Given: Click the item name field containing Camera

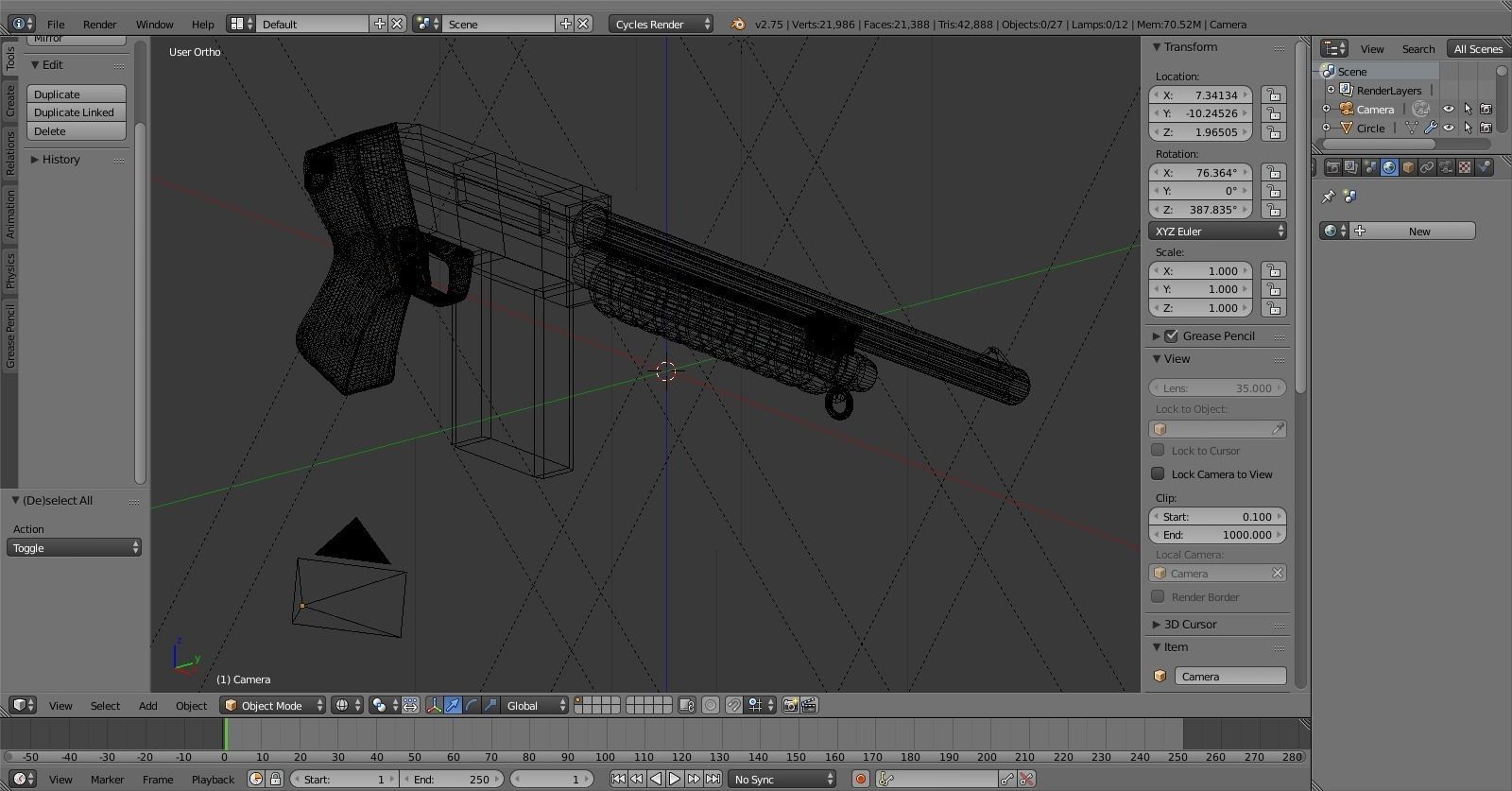Looking at the screenshot, I should (1230, 676).
